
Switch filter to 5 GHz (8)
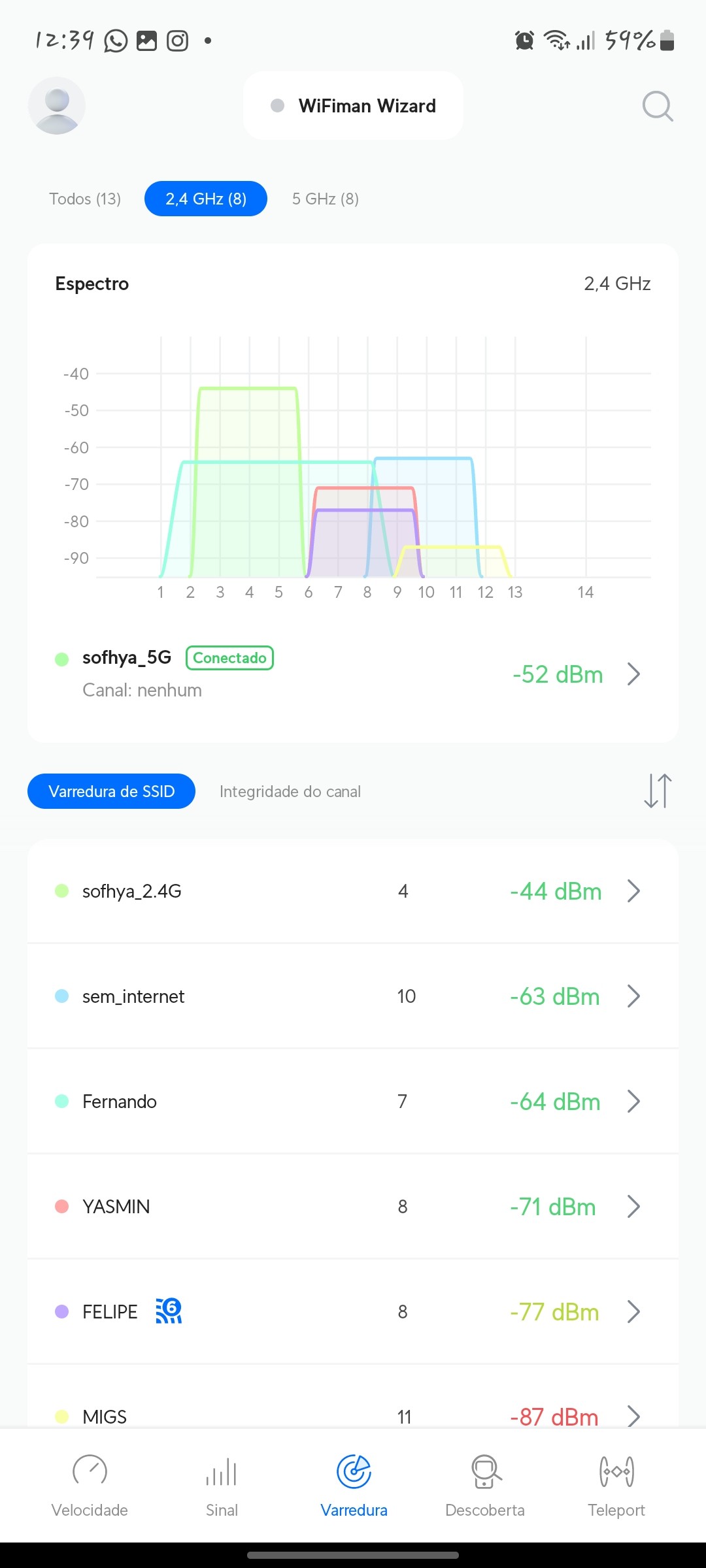(326, 199)
